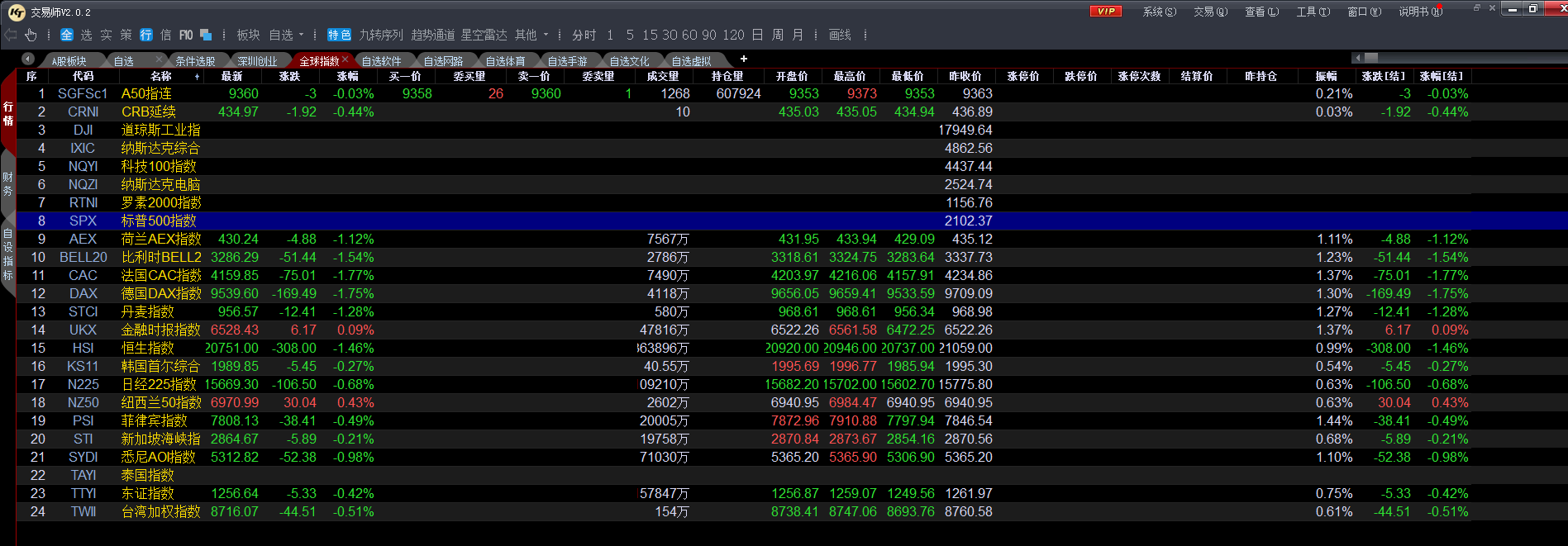
Task: Toggle the 特色 indicators button
Action: [x=339, y=35]
